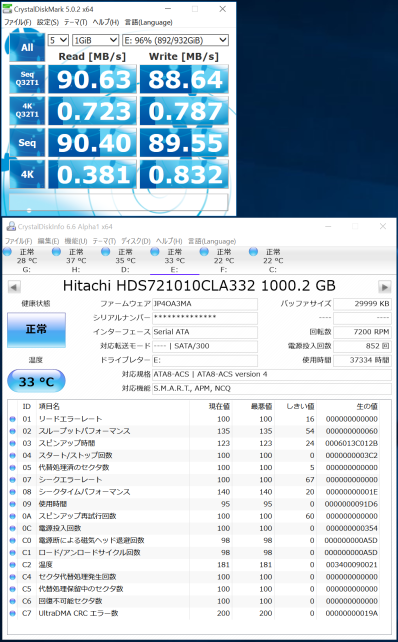The height and width of the screenshot is (642, 398).
Task: Click the power on count 852 回
Action: coord(362,346)
